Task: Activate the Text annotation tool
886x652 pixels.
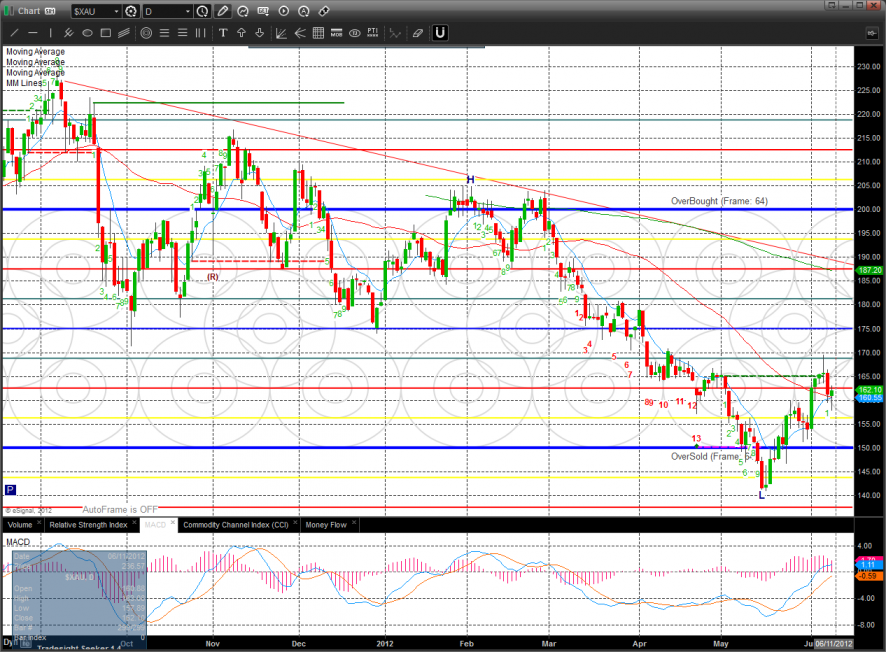Action: [x=223, y=33]
